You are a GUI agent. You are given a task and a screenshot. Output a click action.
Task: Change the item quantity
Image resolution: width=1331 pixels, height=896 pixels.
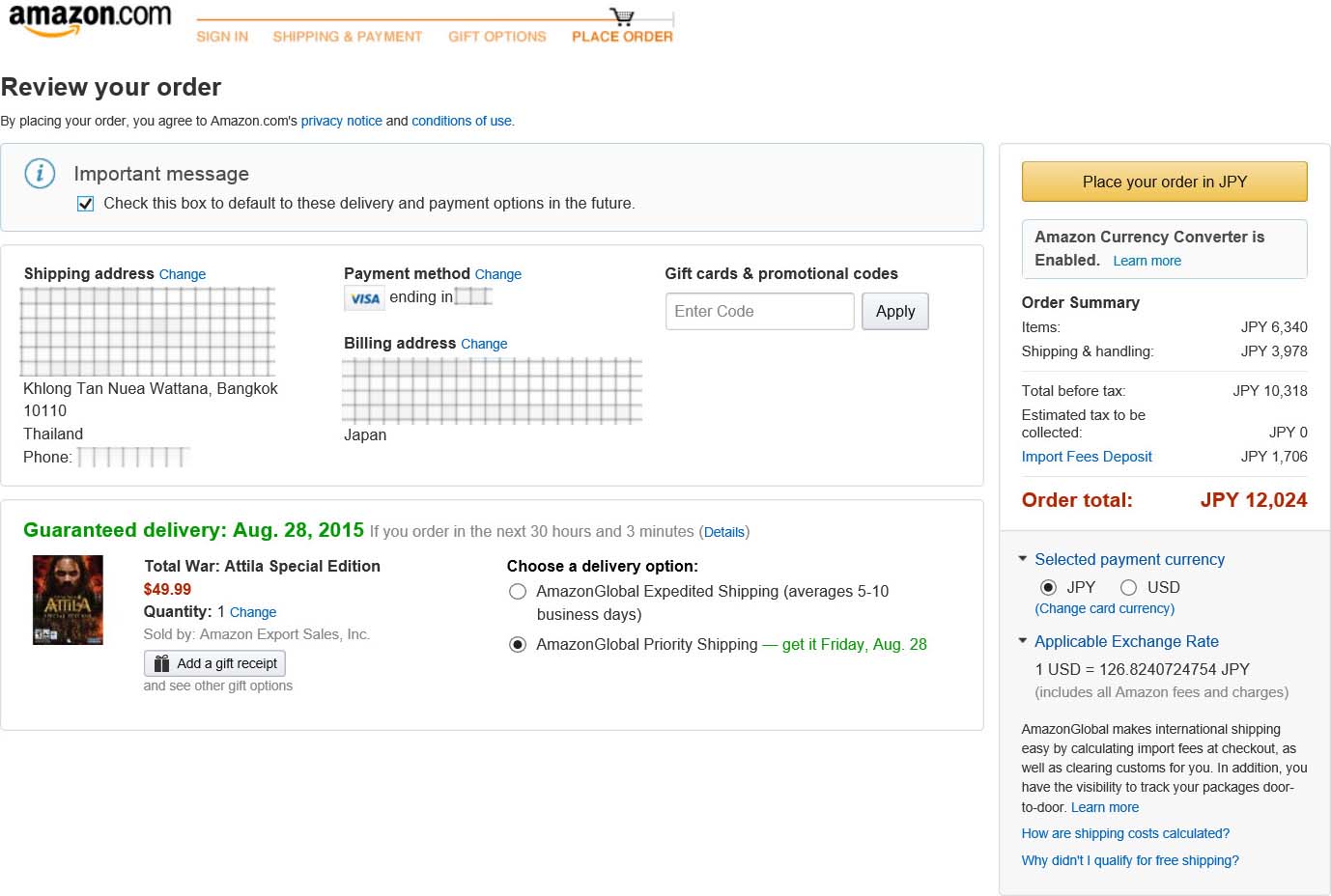253,612
